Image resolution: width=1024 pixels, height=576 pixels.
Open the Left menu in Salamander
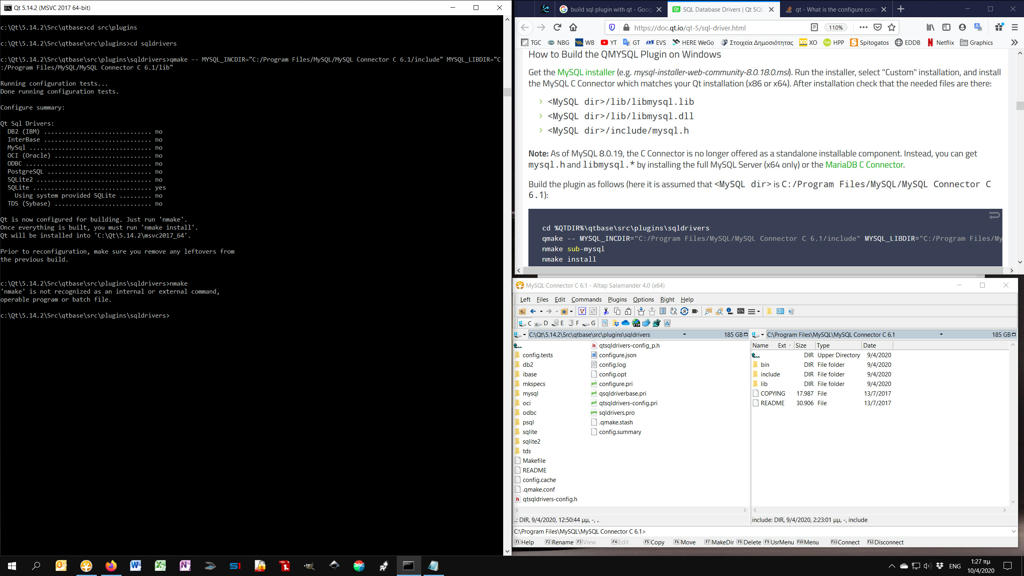pos(525,300)
